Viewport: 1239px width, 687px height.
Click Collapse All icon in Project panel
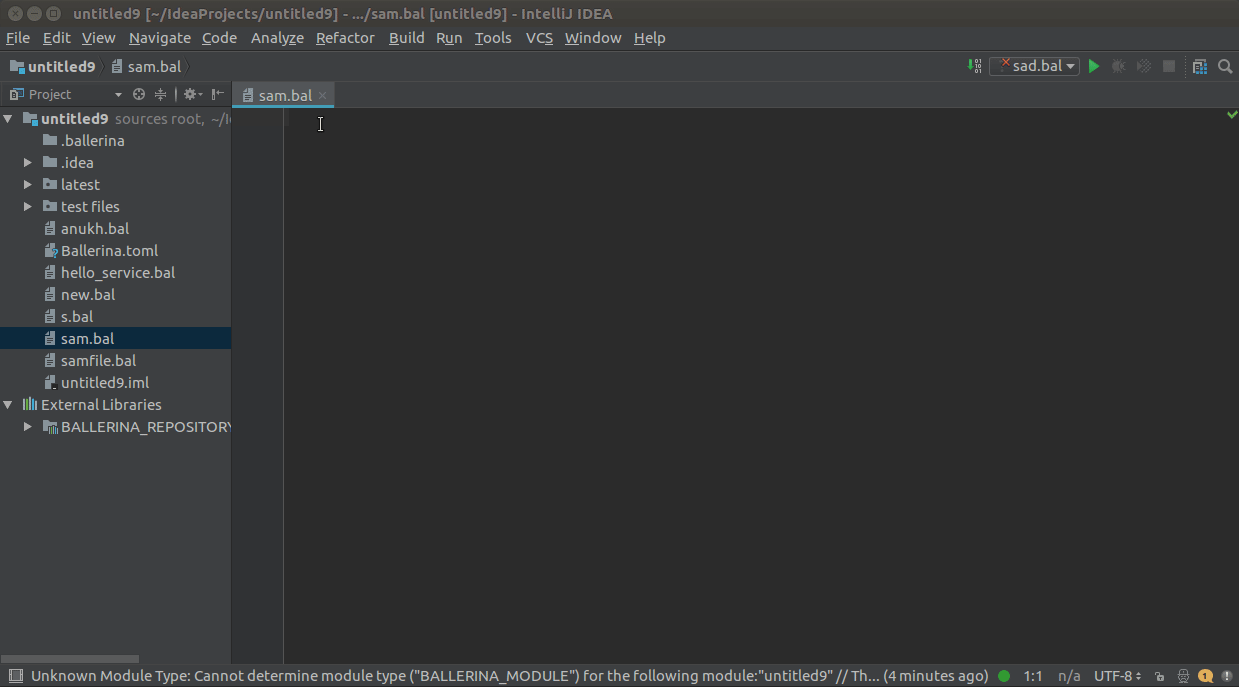160,94
